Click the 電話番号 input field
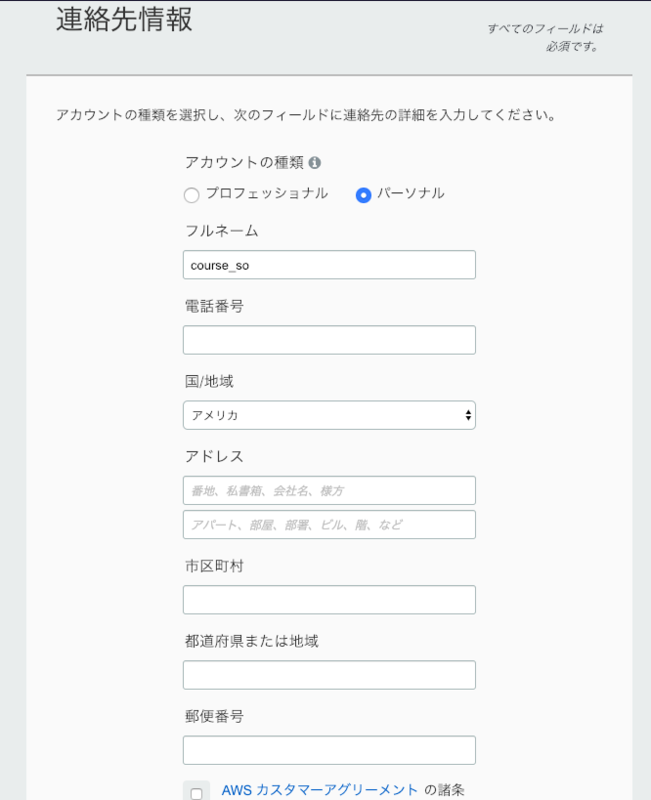 point(328,339)
